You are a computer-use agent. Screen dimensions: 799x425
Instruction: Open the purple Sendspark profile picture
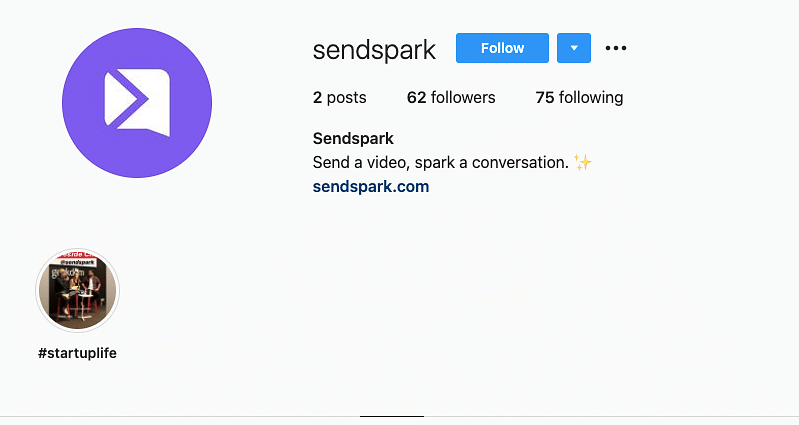pyautogui.click(x=137, y=103)
